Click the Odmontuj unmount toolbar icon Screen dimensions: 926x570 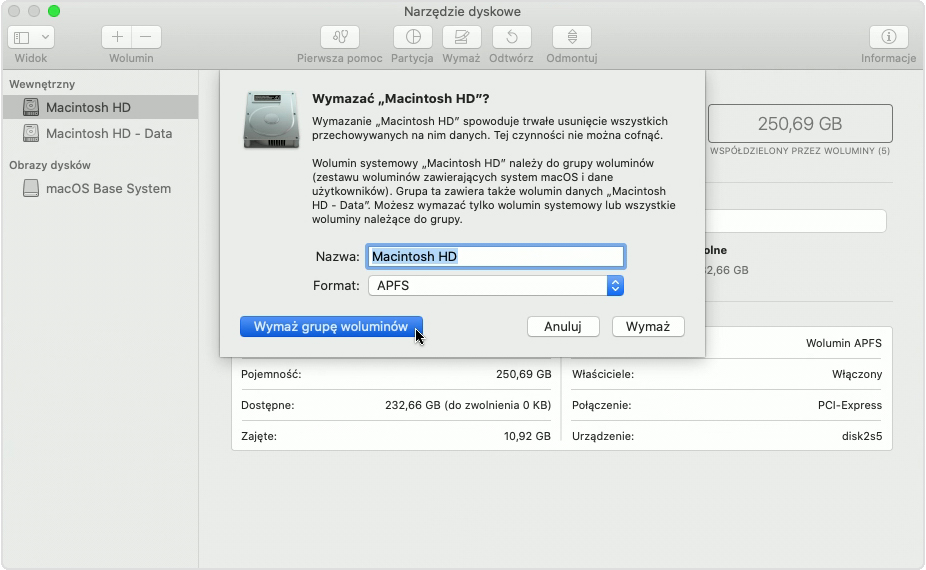pos(572,37)
